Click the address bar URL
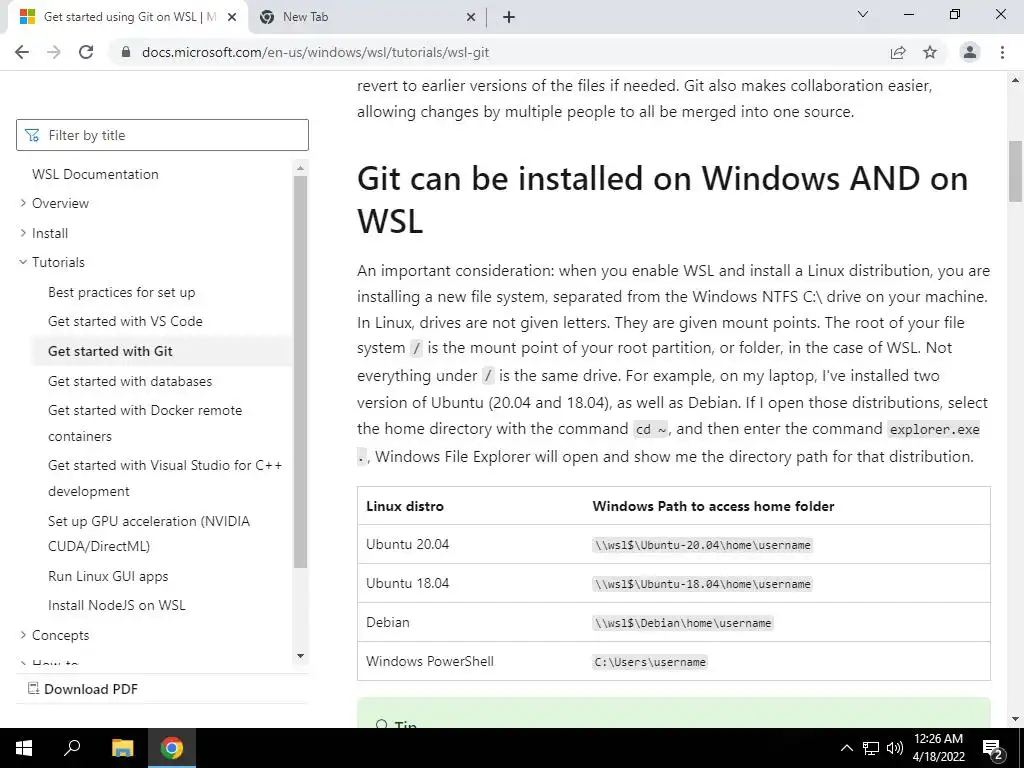Image resolution: width=1024 pixels, height=768 pixels. 315,52
